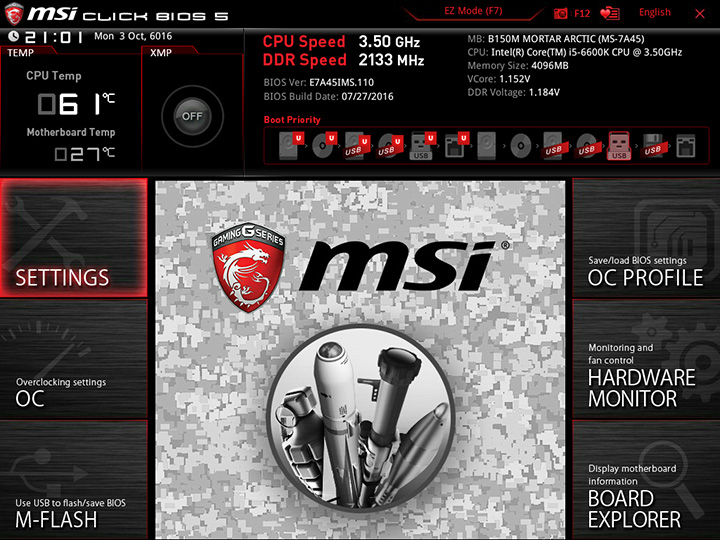The image size is (720, 540).
Task: Click the Boot Priority label
Action: pos(292,120)
